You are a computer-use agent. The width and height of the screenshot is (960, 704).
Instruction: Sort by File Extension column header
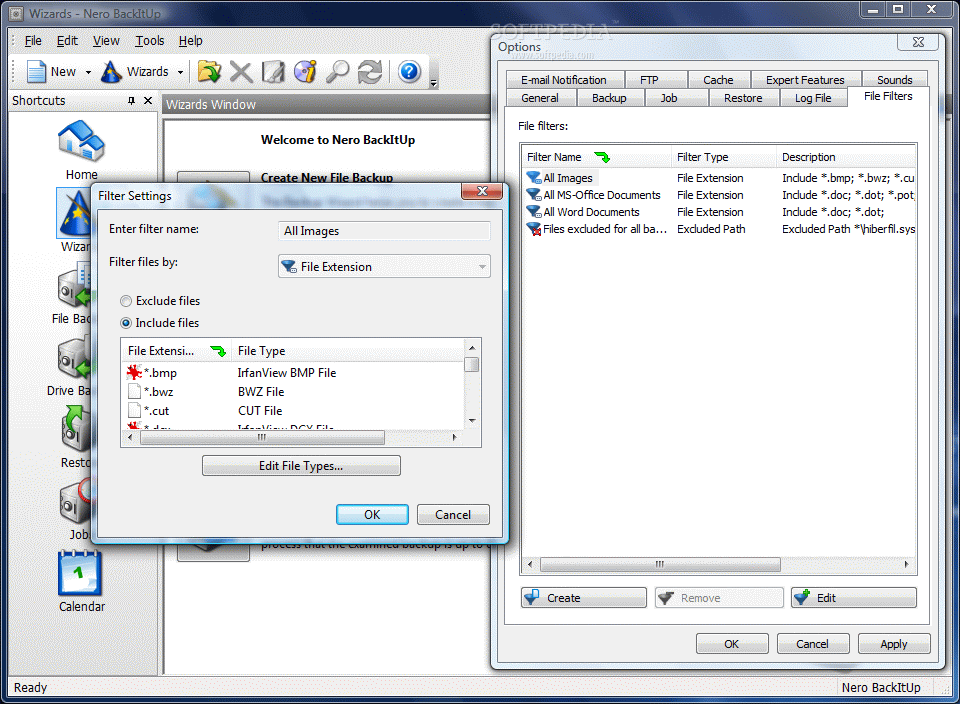[x=176, y=351]
